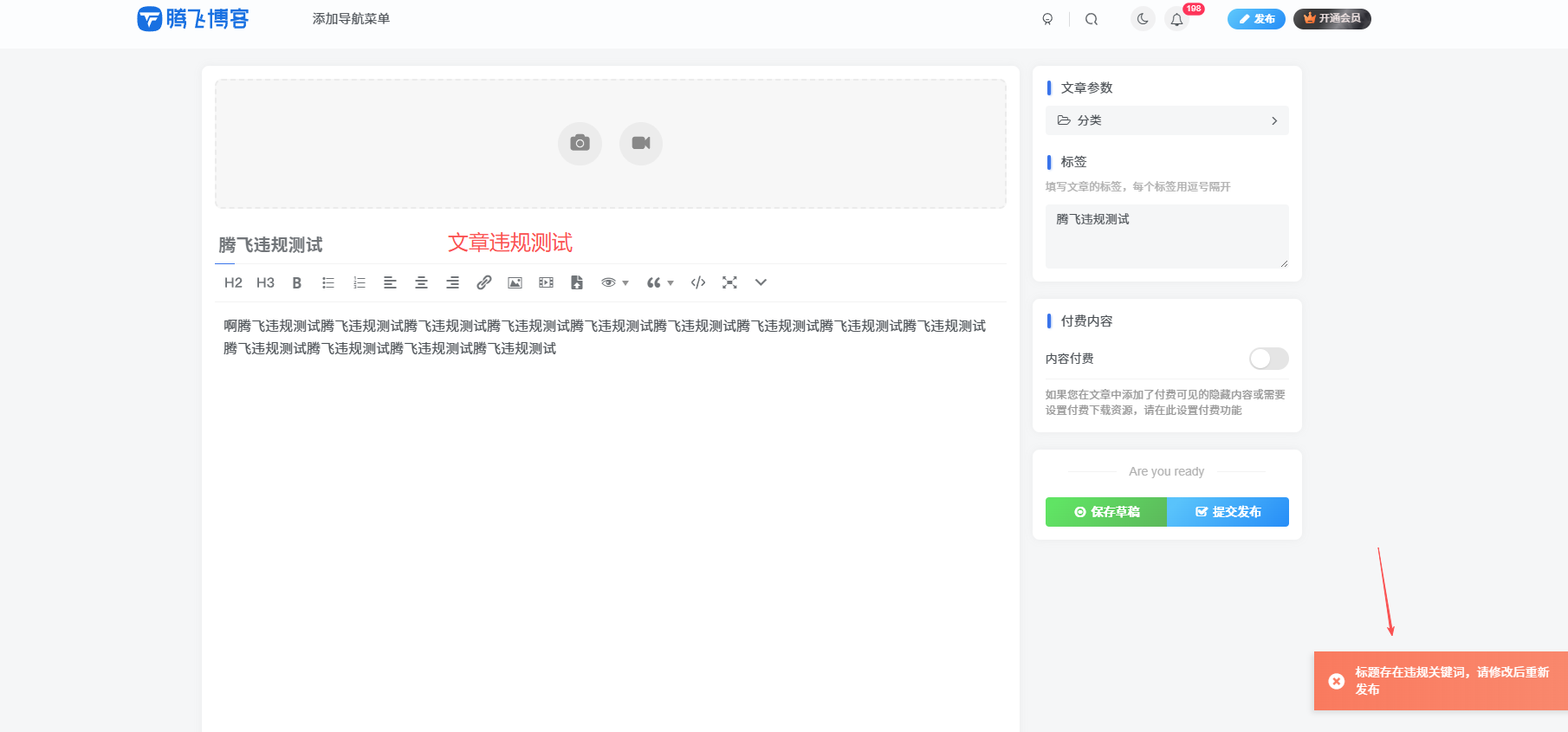Center align the text
Viewport: 1568px width, 732px height.
tap(421, 282)
